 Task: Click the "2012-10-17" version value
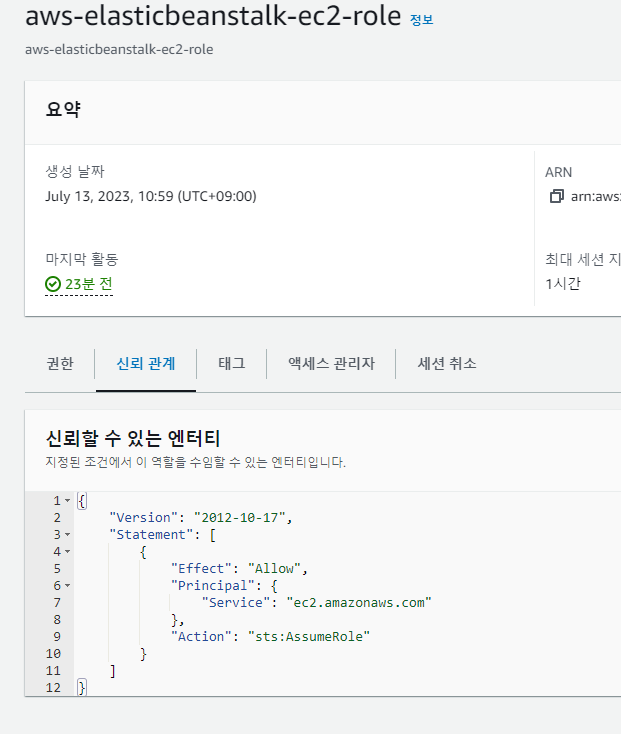point(240,518)
